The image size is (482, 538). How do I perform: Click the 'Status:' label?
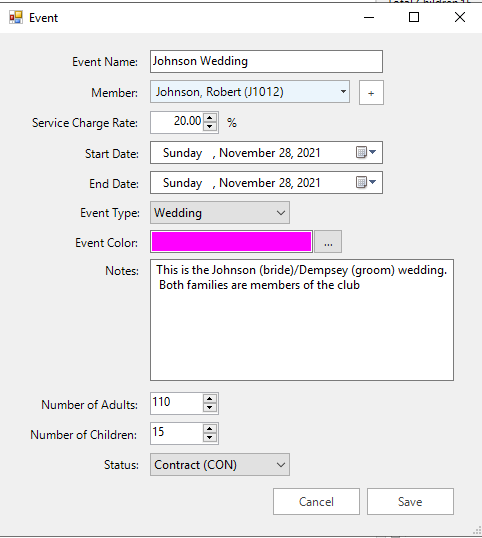coord(121,465)
